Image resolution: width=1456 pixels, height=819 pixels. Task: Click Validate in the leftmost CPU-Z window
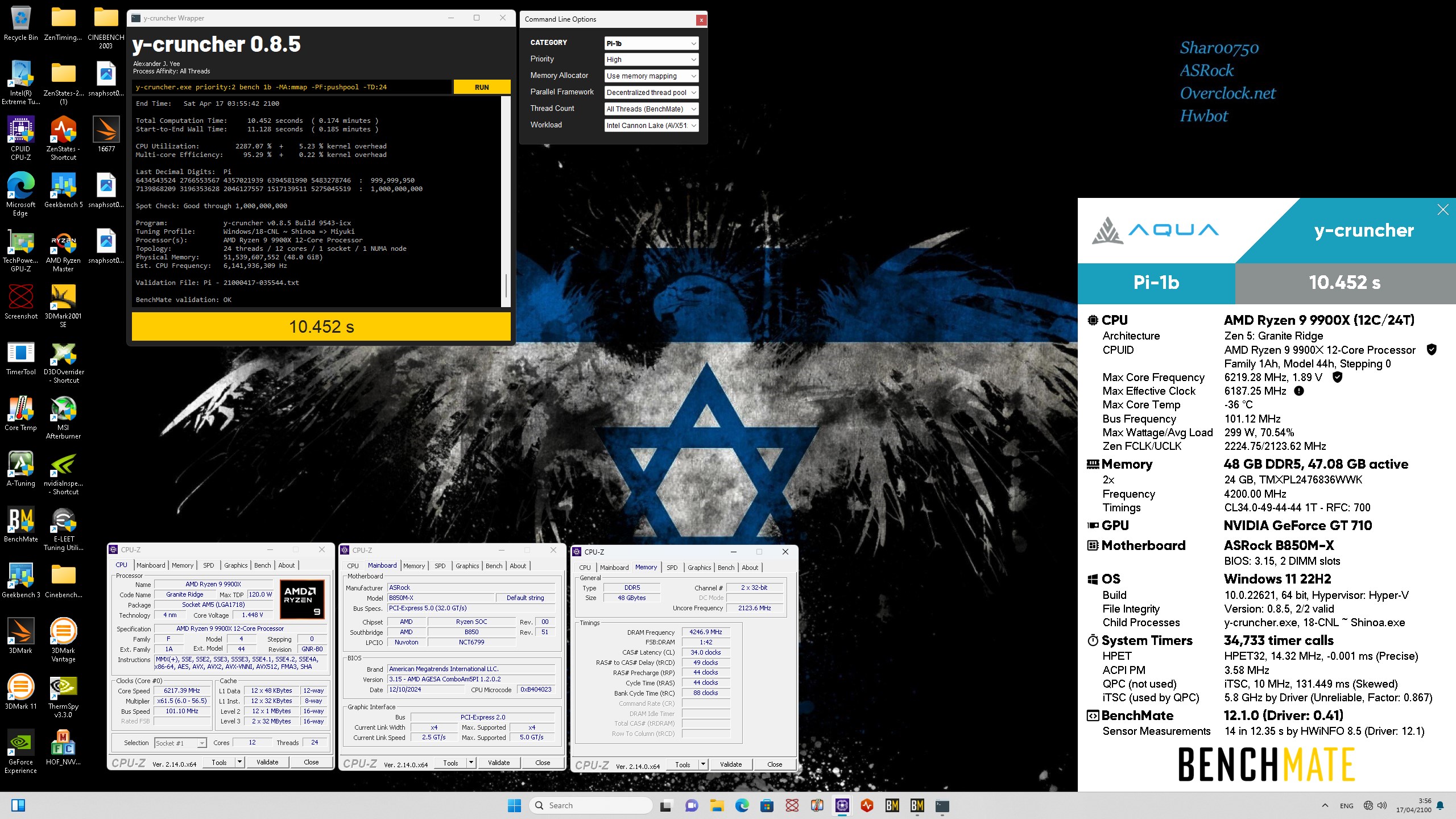267,762
